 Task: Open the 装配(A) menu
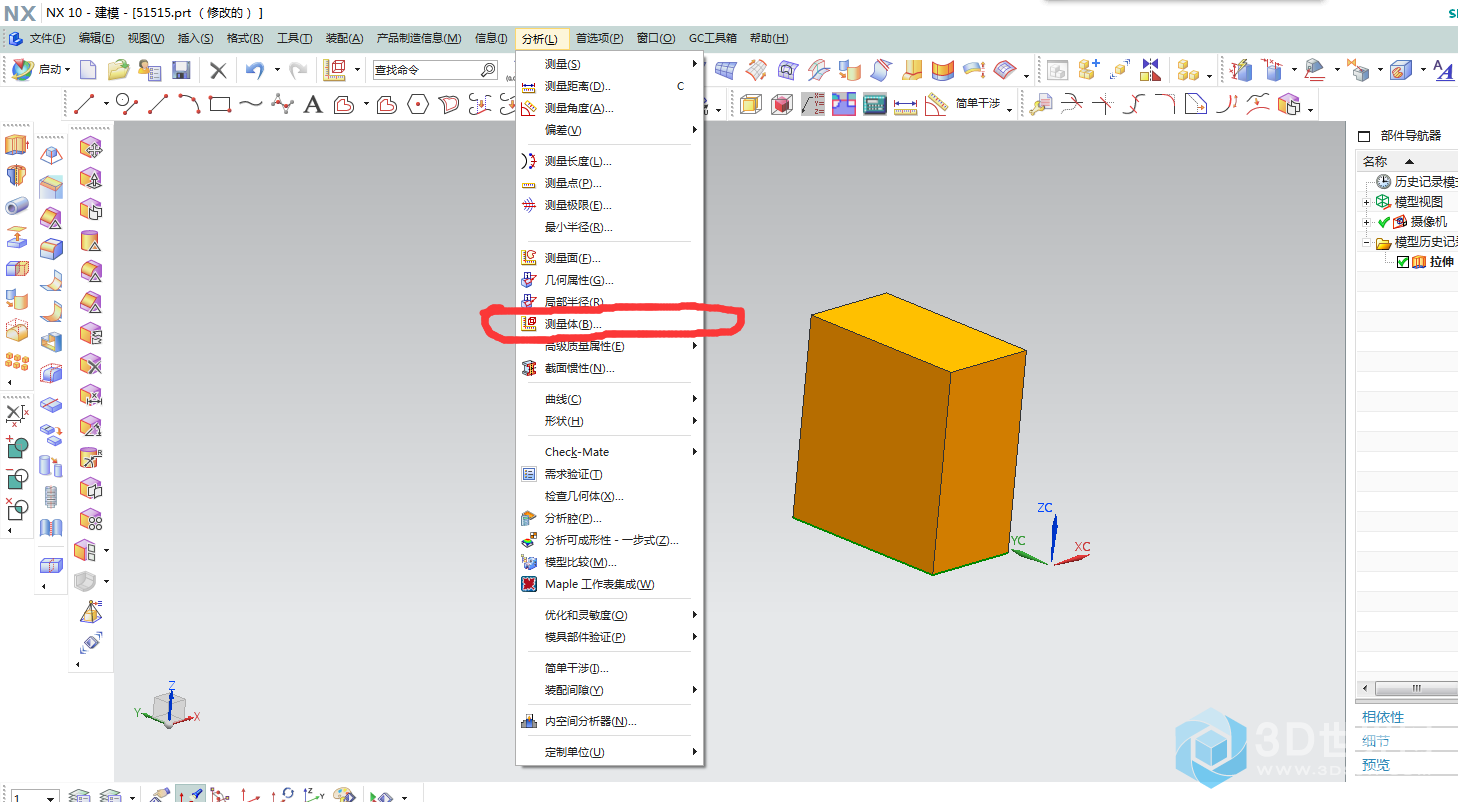344,38
